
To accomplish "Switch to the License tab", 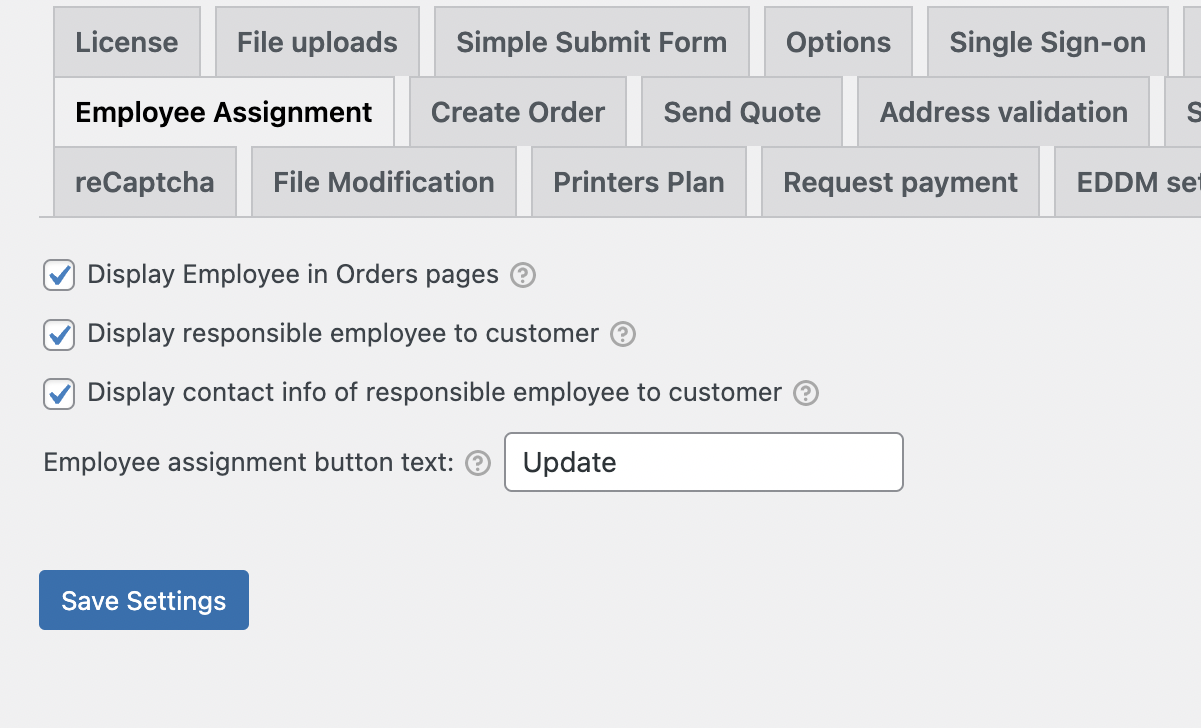I will [x=127, y=42].
